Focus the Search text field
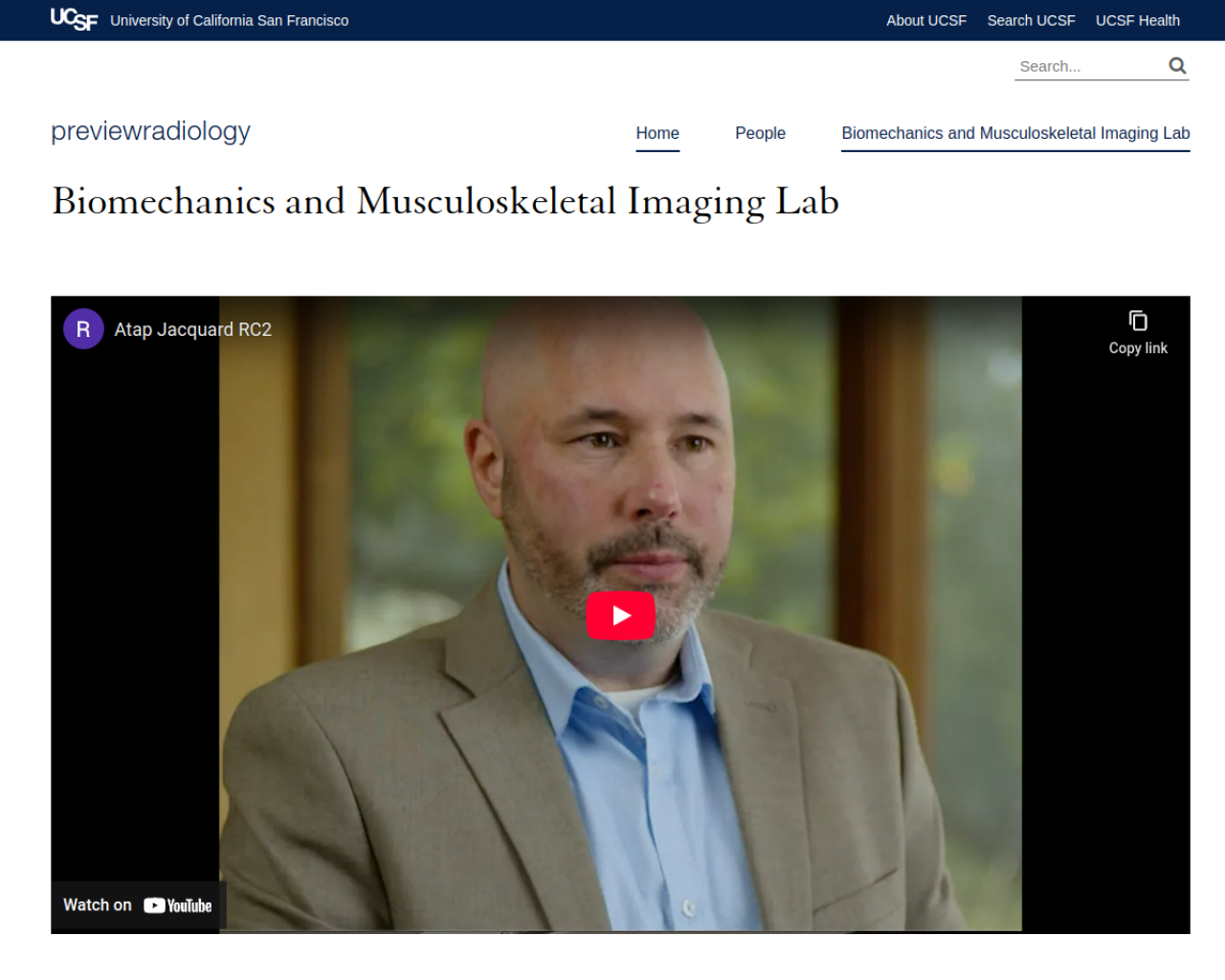This screenshot has width=1225, height=980. (x=1089, y=66)
